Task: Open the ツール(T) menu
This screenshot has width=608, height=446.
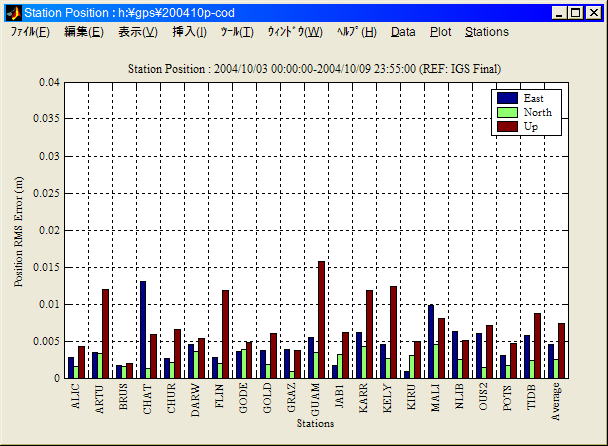Action: [237, 32]
